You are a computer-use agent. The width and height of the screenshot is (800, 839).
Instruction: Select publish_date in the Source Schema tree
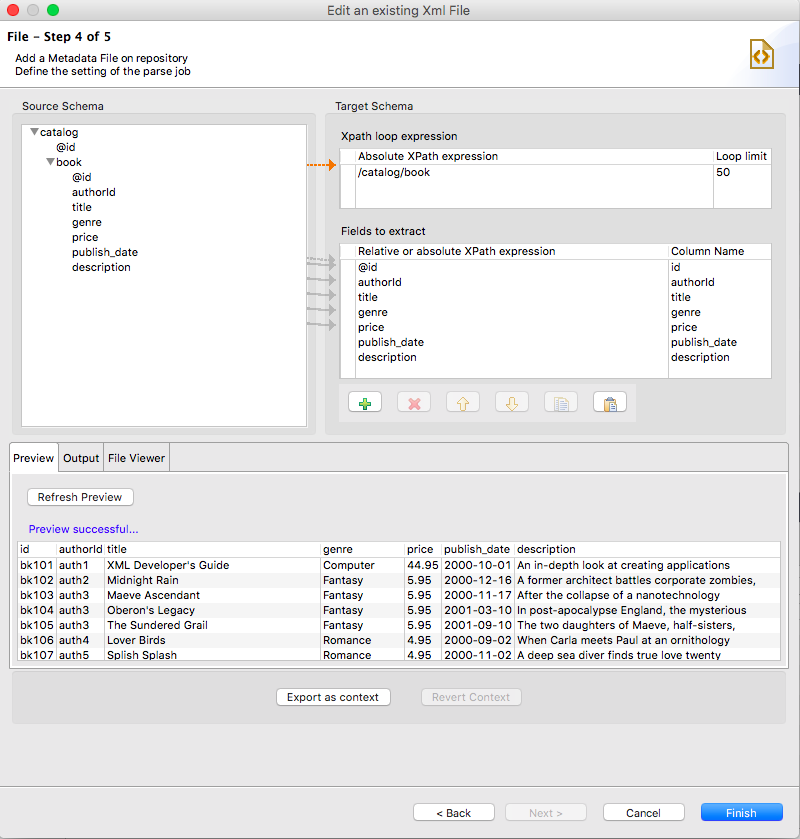pyautogui.click(x=105, y=252)
